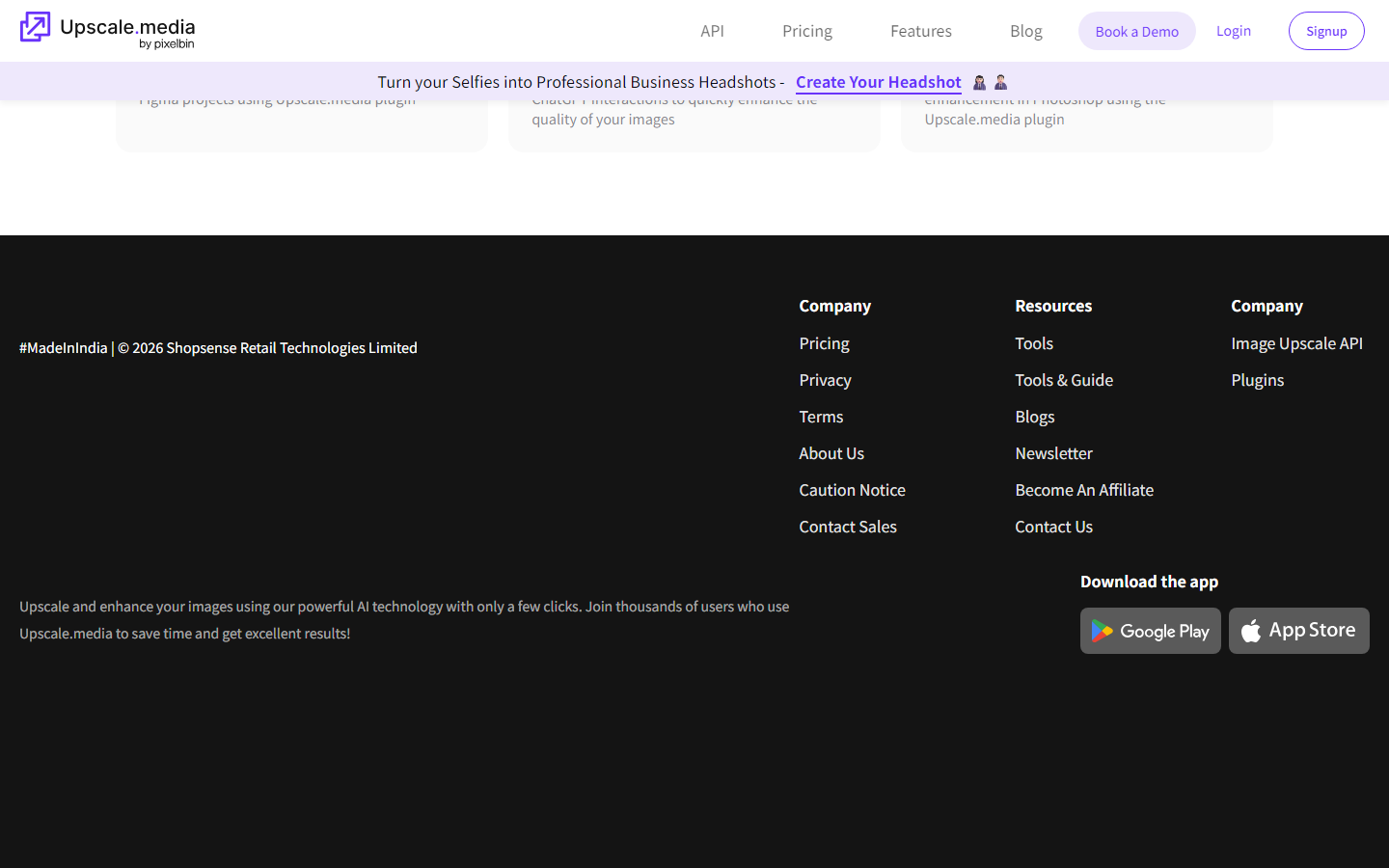
Task: Open the Blogs footer link
Action: [1035, 417]
